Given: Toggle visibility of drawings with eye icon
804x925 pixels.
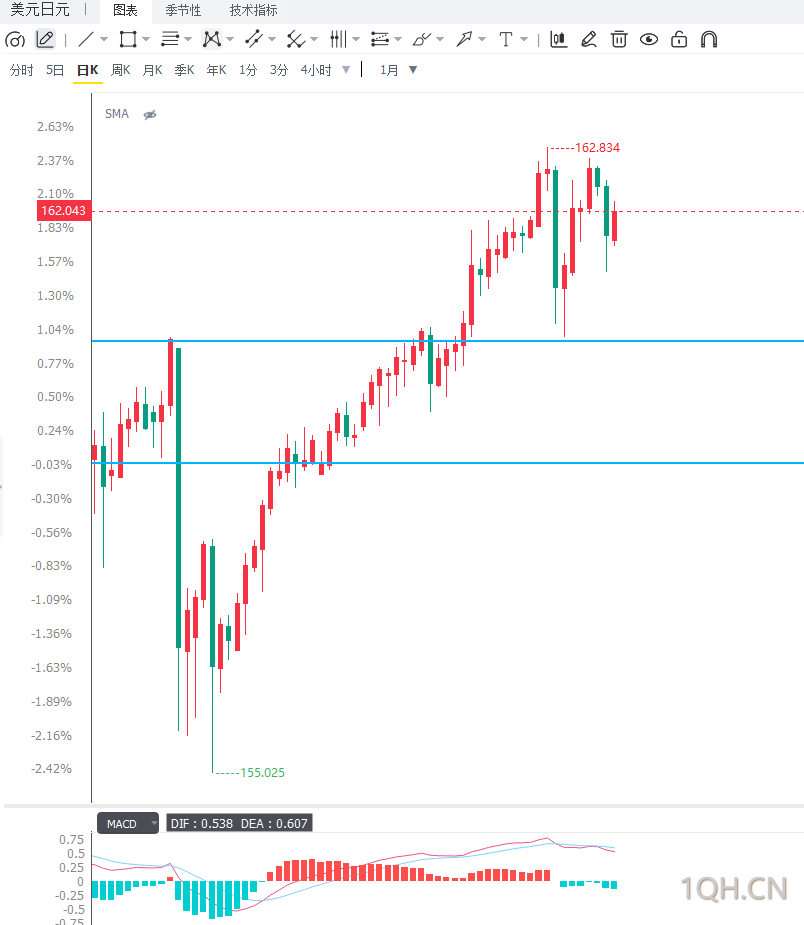Looking at the screenshot, I should click(x=649, y=40).
